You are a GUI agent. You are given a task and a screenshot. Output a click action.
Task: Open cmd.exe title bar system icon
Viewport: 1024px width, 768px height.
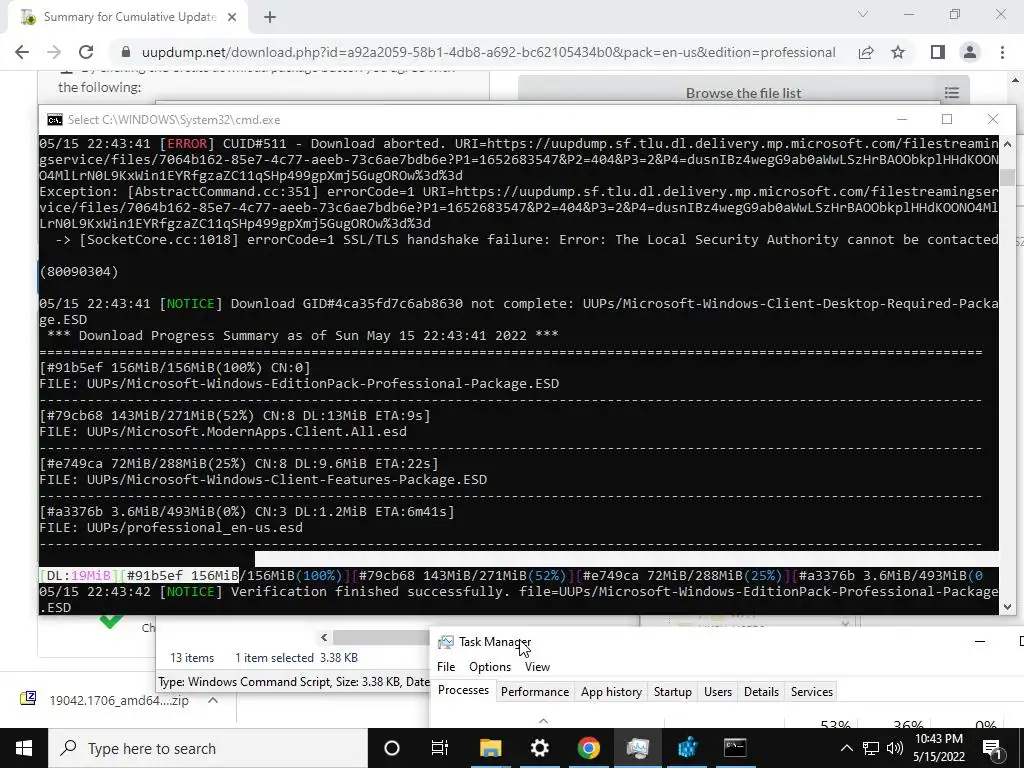pyautogui.click(x=55, y=120)
